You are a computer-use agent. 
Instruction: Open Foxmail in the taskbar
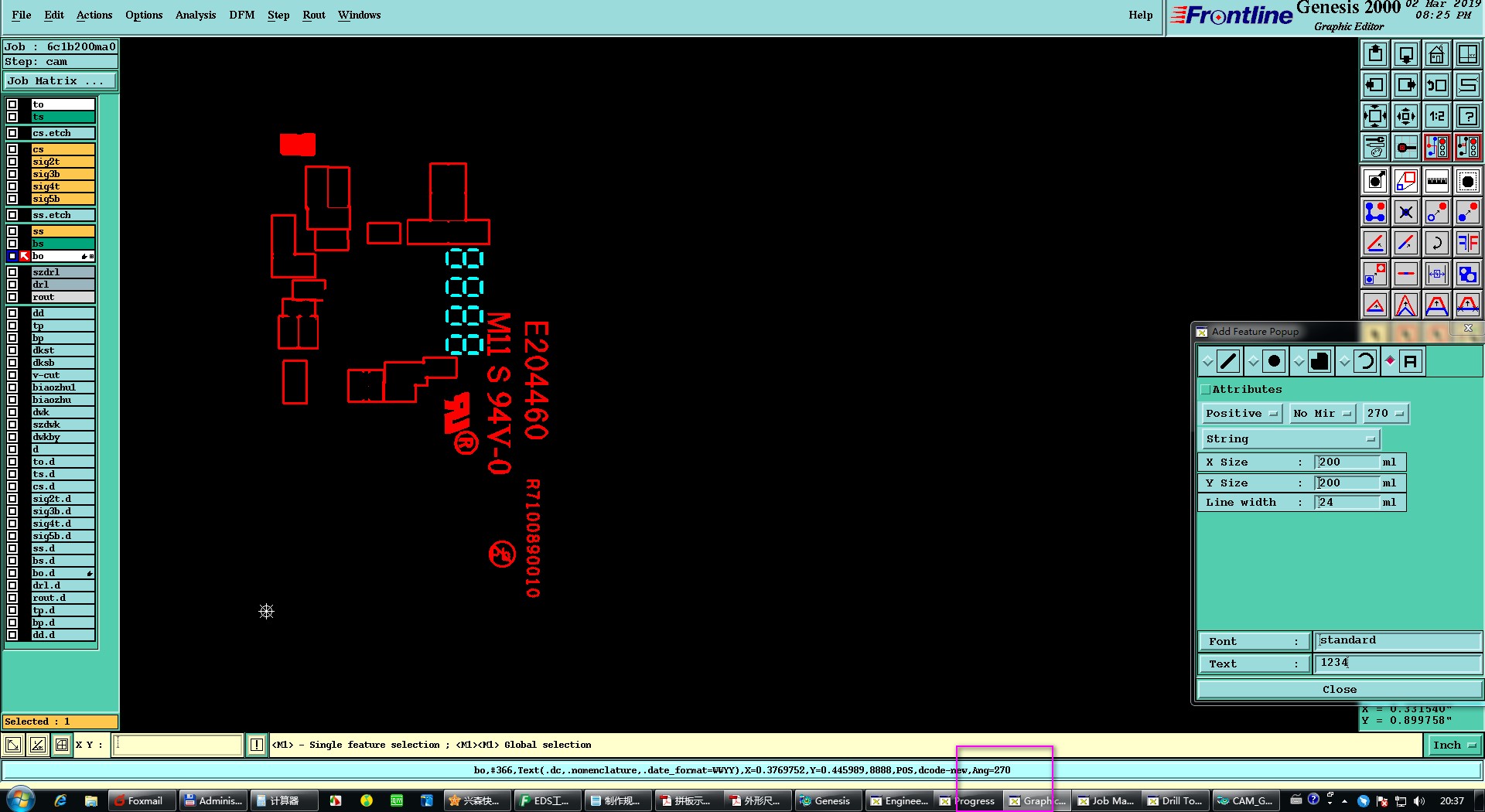pyautogui.click(x=141, y=800)
